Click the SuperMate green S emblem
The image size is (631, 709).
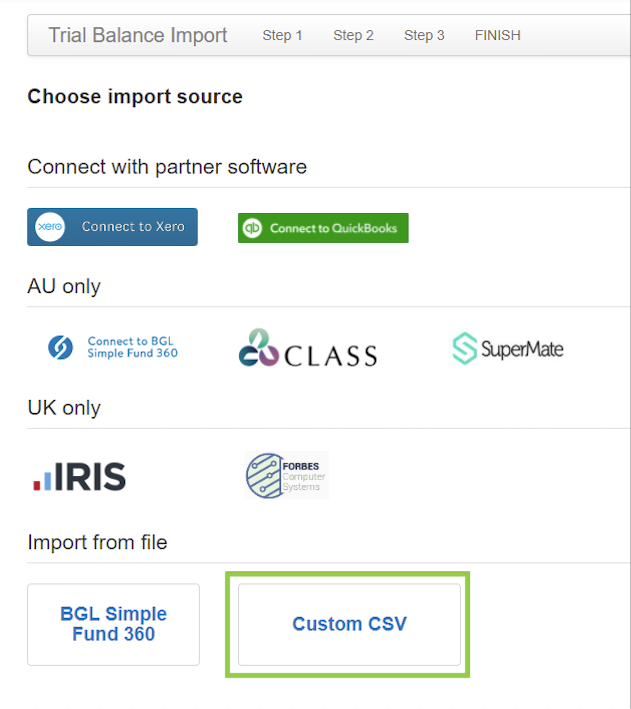tap(465, 349)
